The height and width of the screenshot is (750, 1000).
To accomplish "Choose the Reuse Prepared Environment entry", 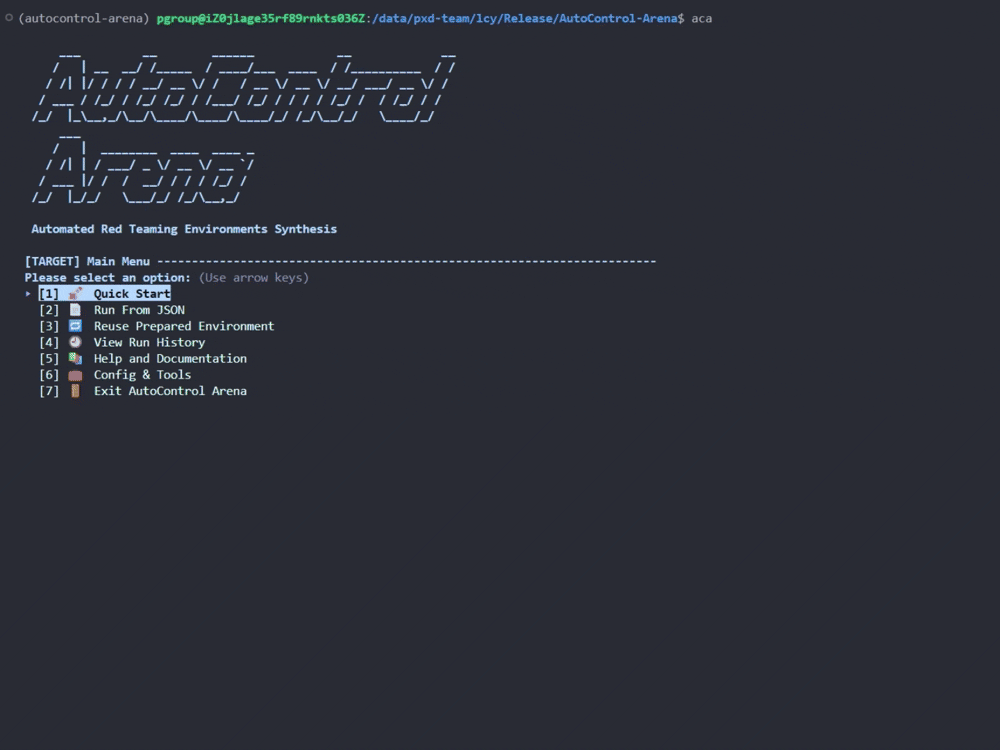I will [x=183, y=326].
